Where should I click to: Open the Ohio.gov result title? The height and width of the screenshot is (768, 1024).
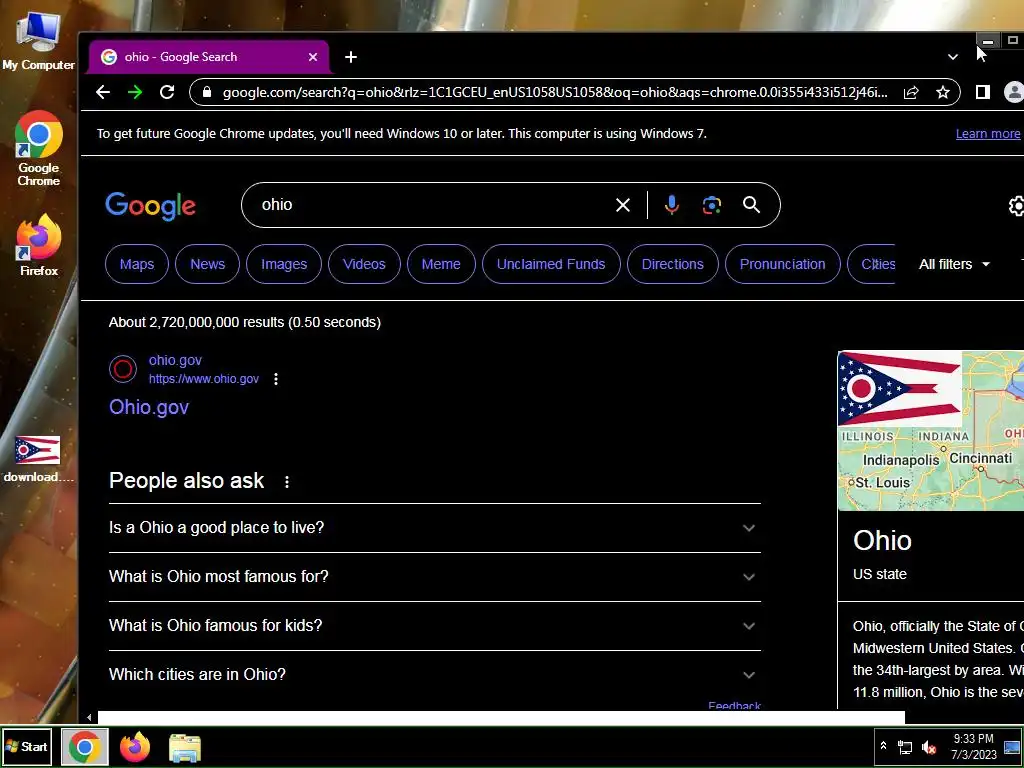coord(149,407)
